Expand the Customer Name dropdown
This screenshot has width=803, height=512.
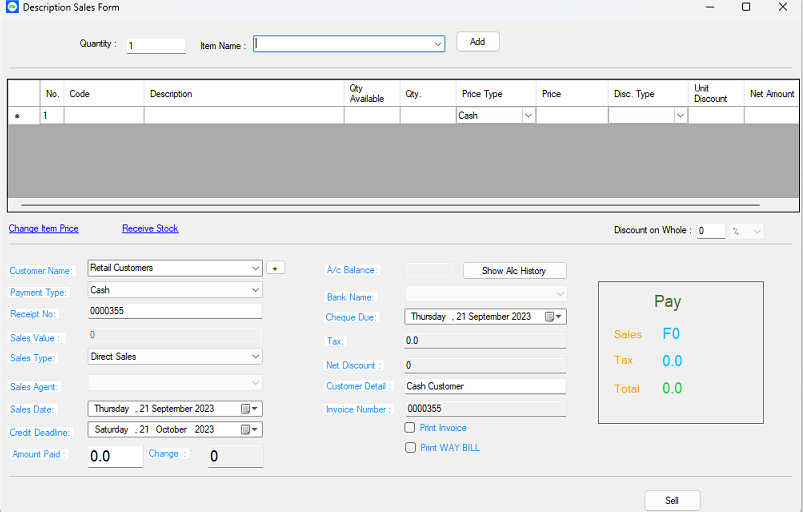(256, 268)
